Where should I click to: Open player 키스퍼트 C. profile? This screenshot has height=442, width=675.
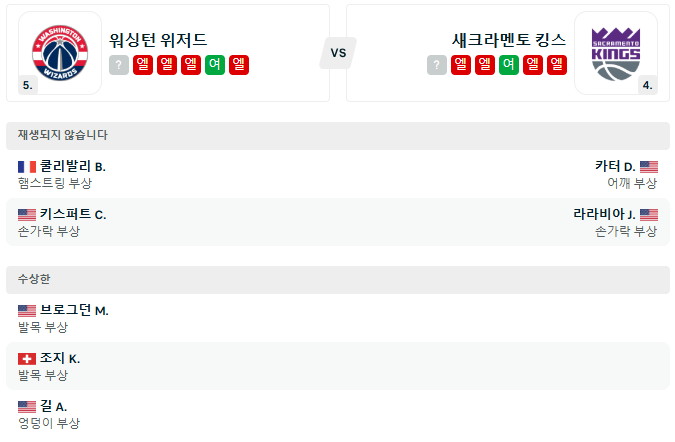tap(73, 214)
